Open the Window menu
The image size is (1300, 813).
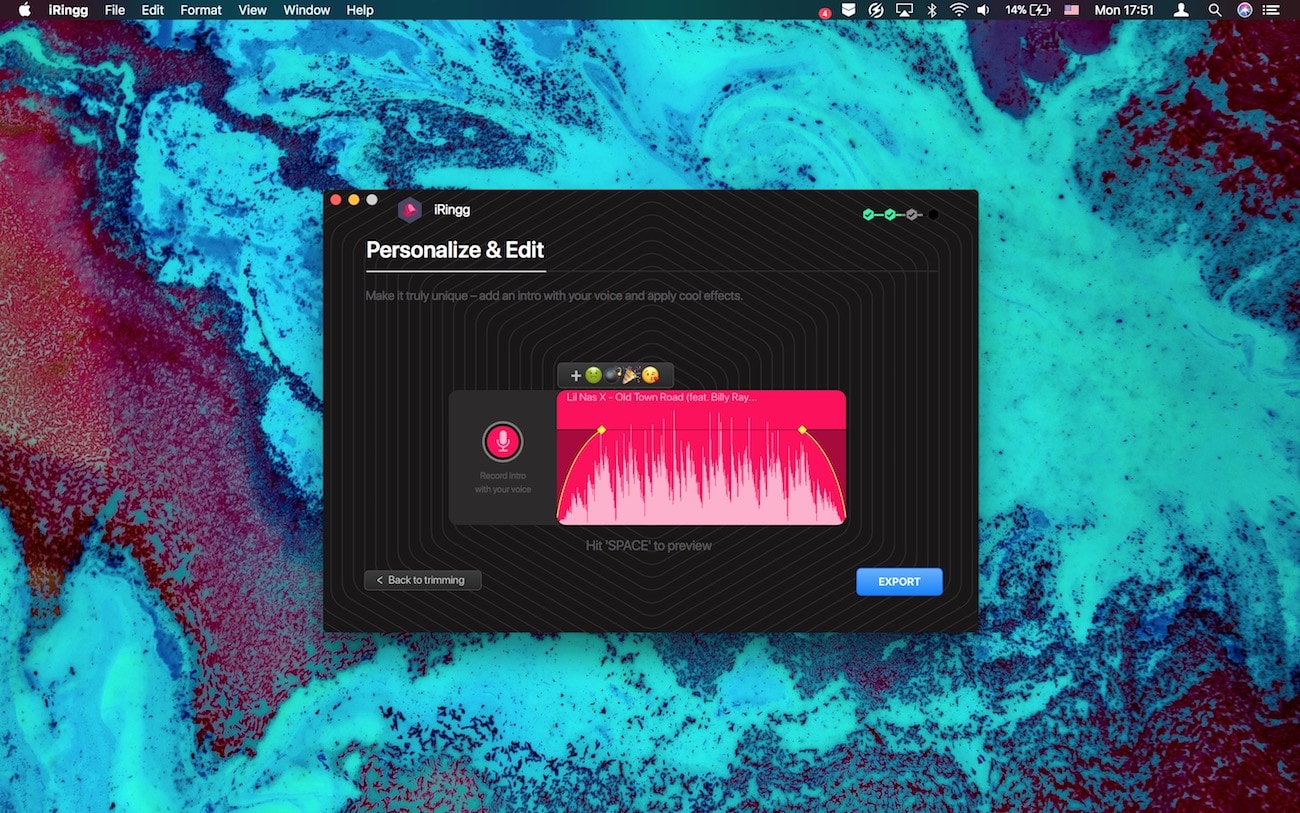307,10
